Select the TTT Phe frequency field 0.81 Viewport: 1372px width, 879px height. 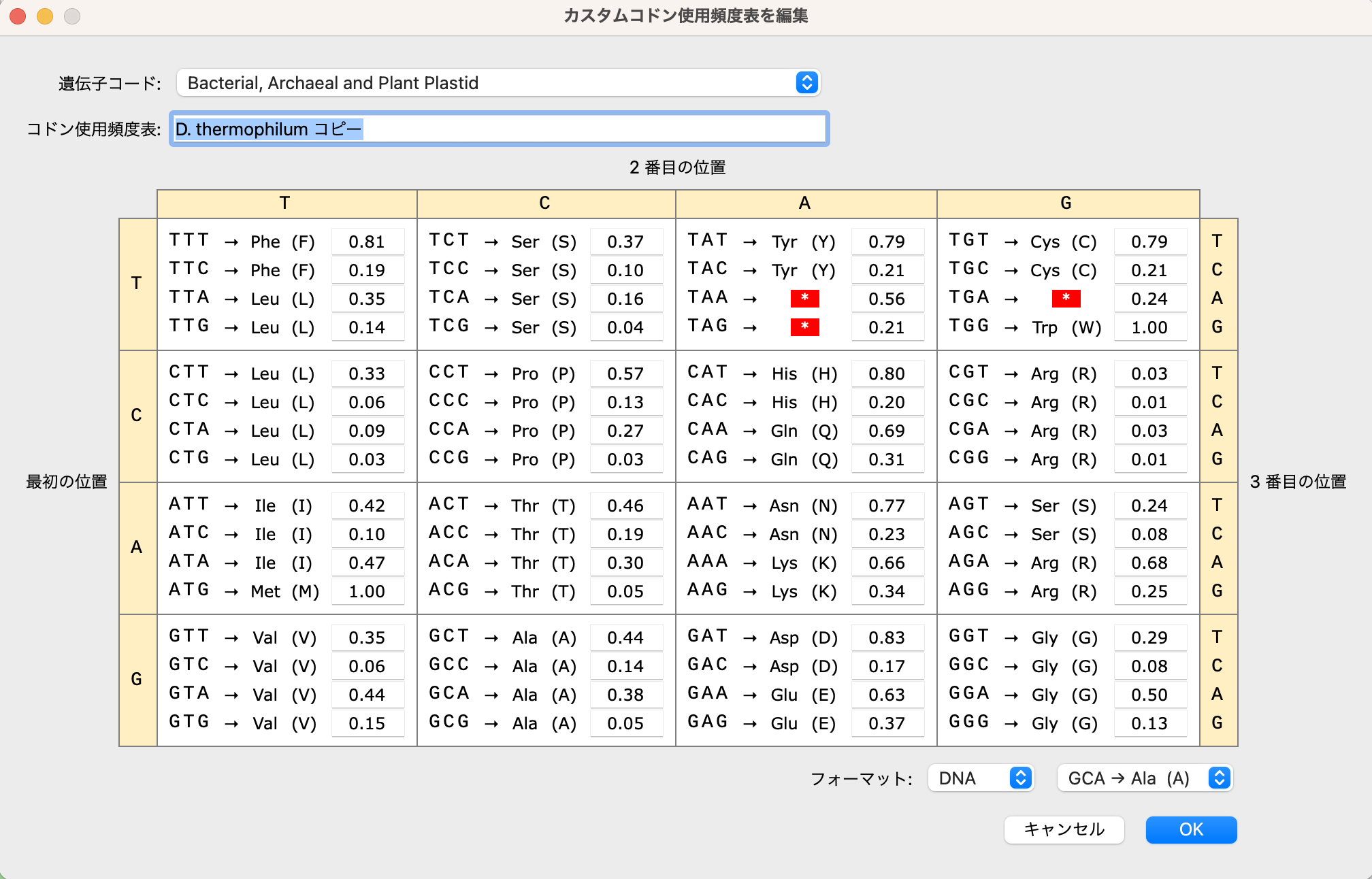pos(367,241)
